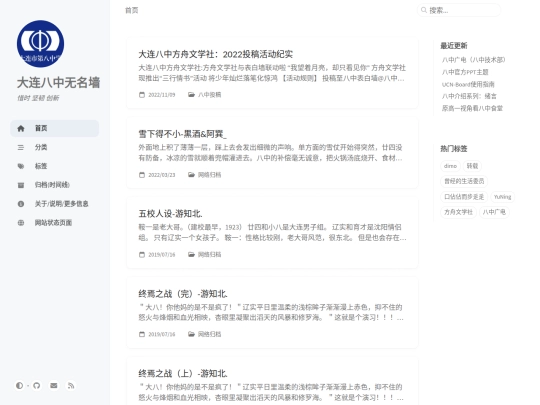Viewport: 540px width, 405px height.
Task: Open the category 八中投稿 under first post
Action: click(209, 95)
